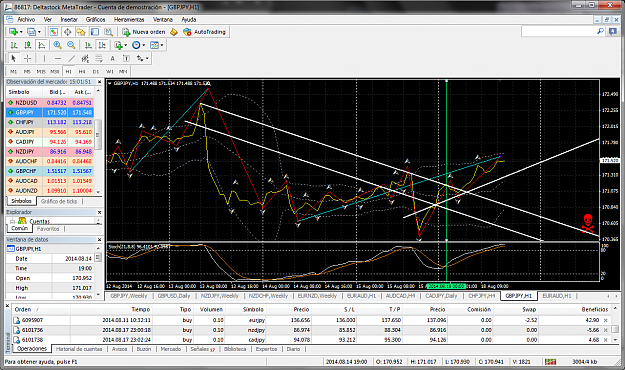Toggle chart auto scroll icon

point(88,45)
